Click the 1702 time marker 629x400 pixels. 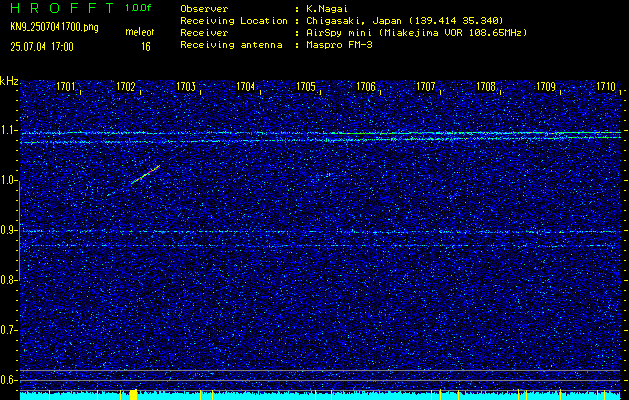pyautogui.click(x=126, y=86)
